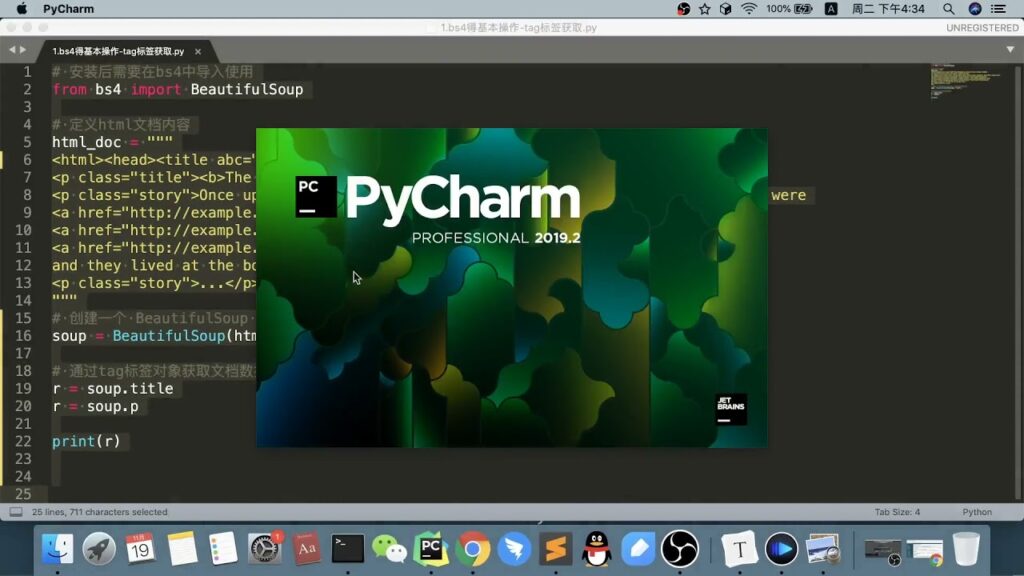
Task: Open the Python syntax selector
Action: (976, 512)
